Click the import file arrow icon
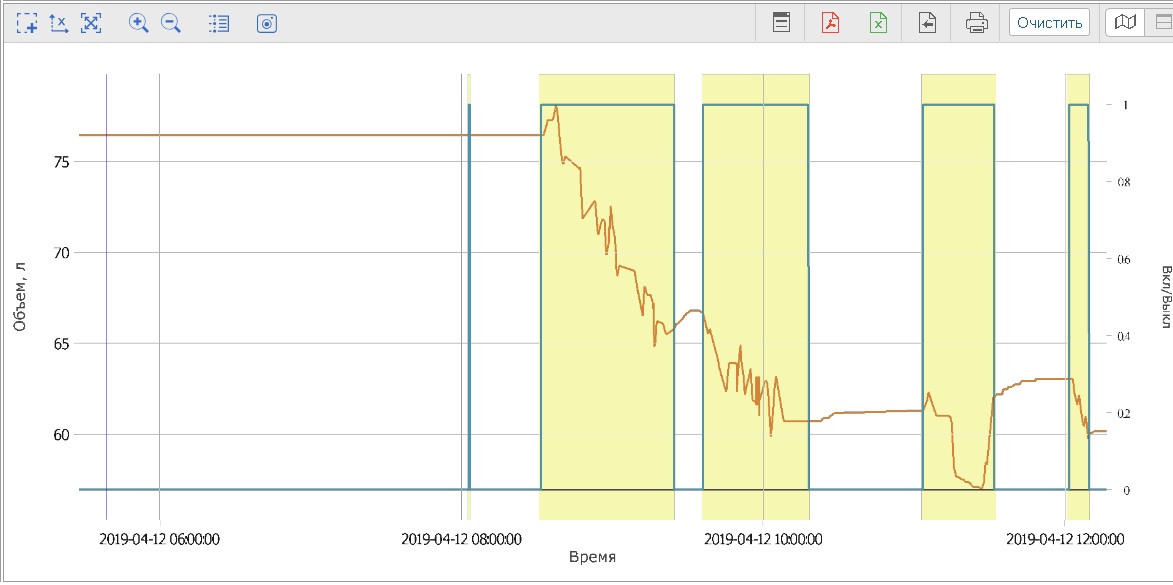This screenshot has width=1173, height=585. 927,23
